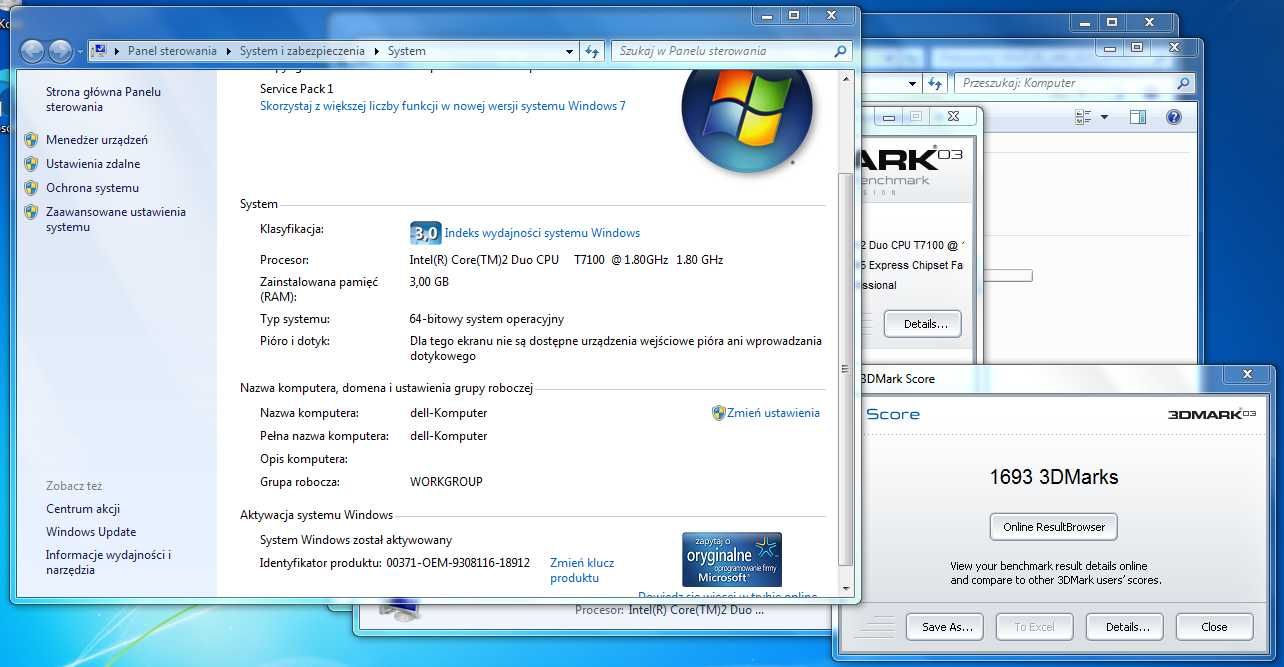This screenshot has width=1284, height=667.
Task: Select the System breadcrumb segment
Action: 406,51
